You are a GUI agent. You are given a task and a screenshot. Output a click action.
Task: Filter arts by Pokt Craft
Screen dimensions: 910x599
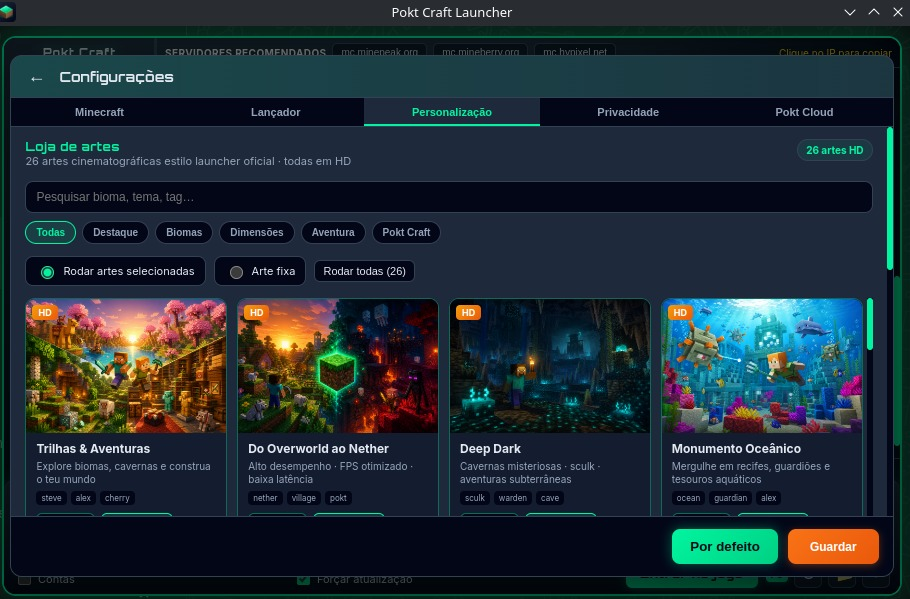(406, 232)
